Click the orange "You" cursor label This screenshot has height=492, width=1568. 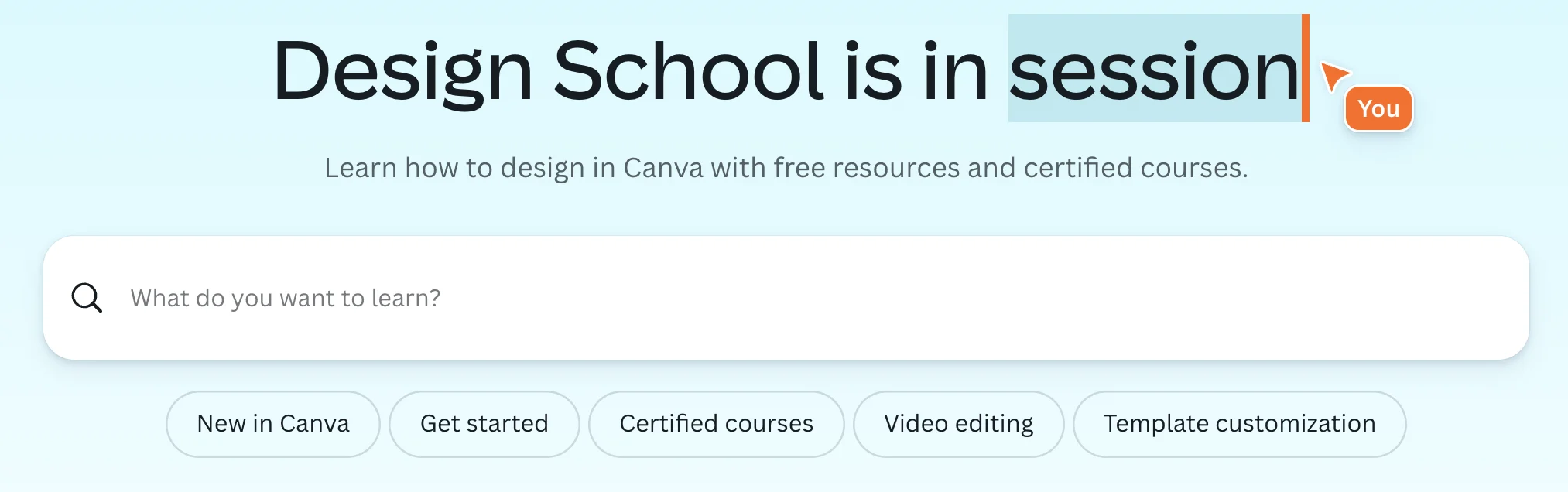(x=1378, y=109)
